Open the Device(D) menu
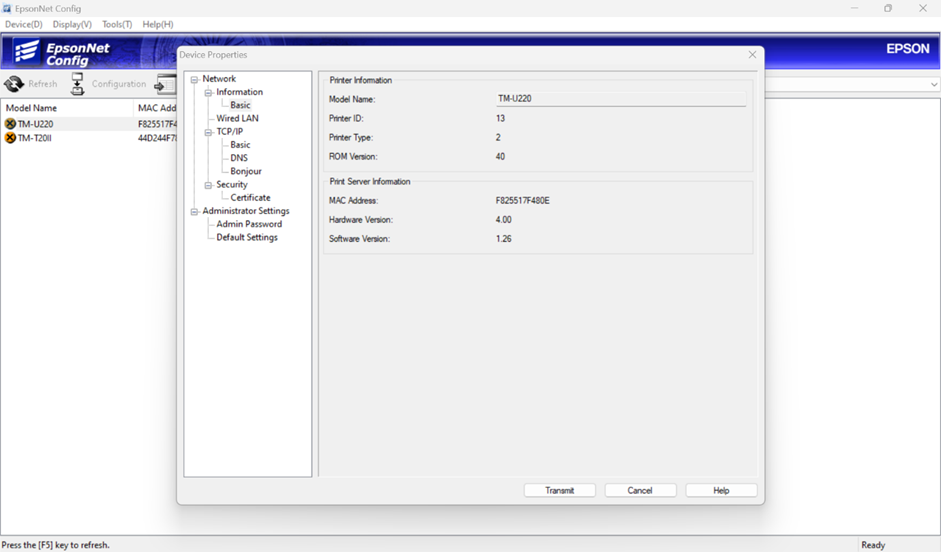Viewport: 941px width, 552px height. pyautogui.click(x=24, y=25)
